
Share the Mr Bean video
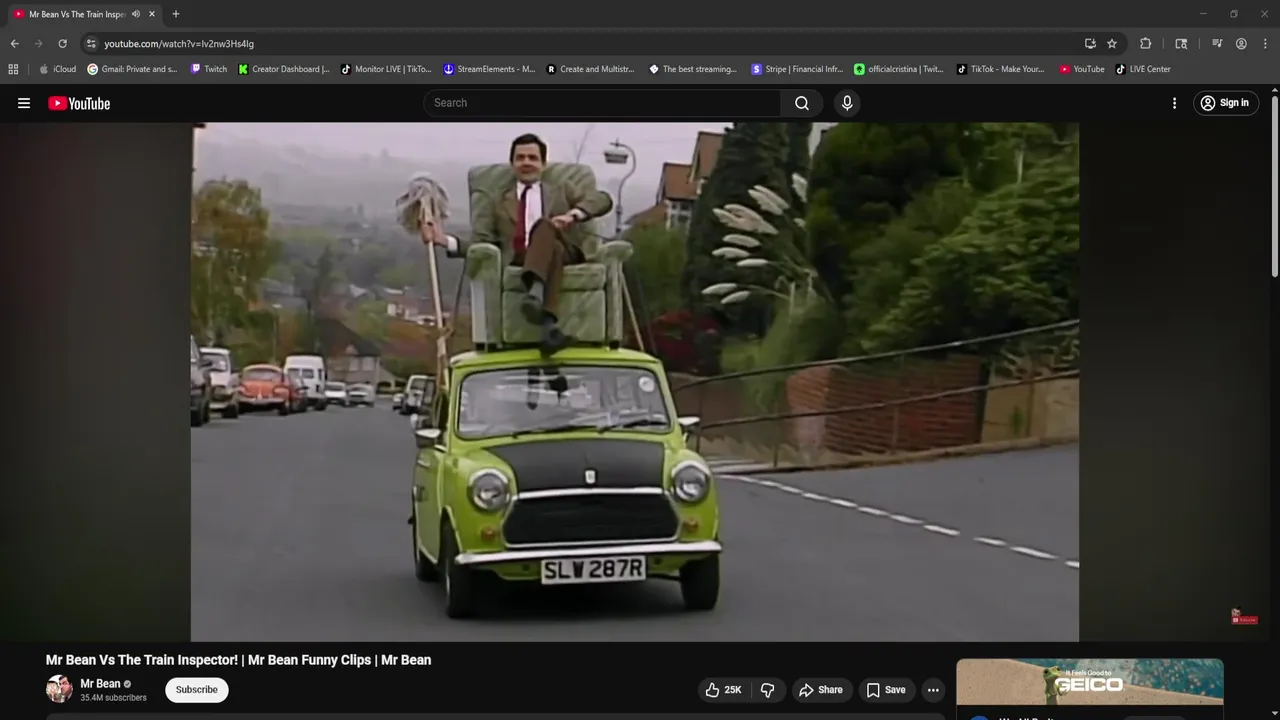tap(821, 690)
